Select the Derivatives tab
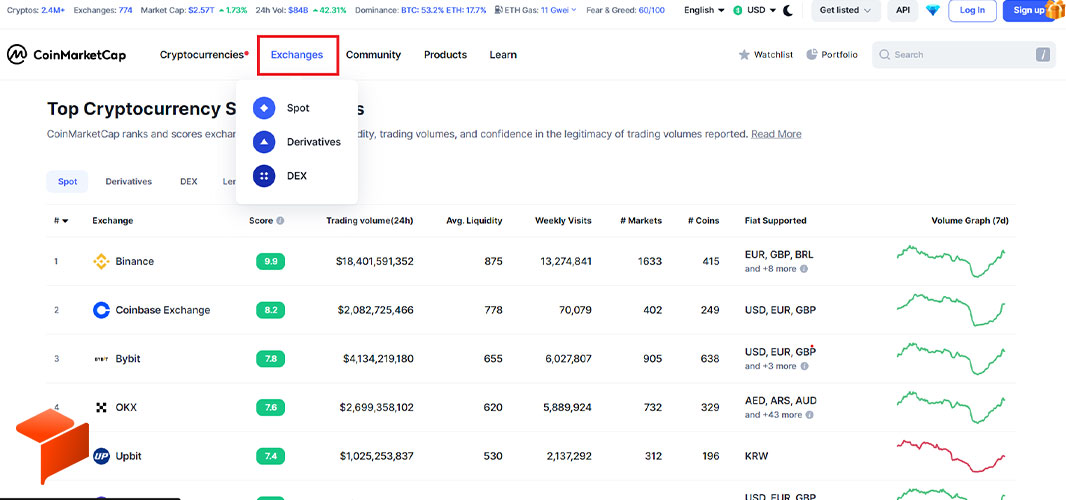 point(128,182)
